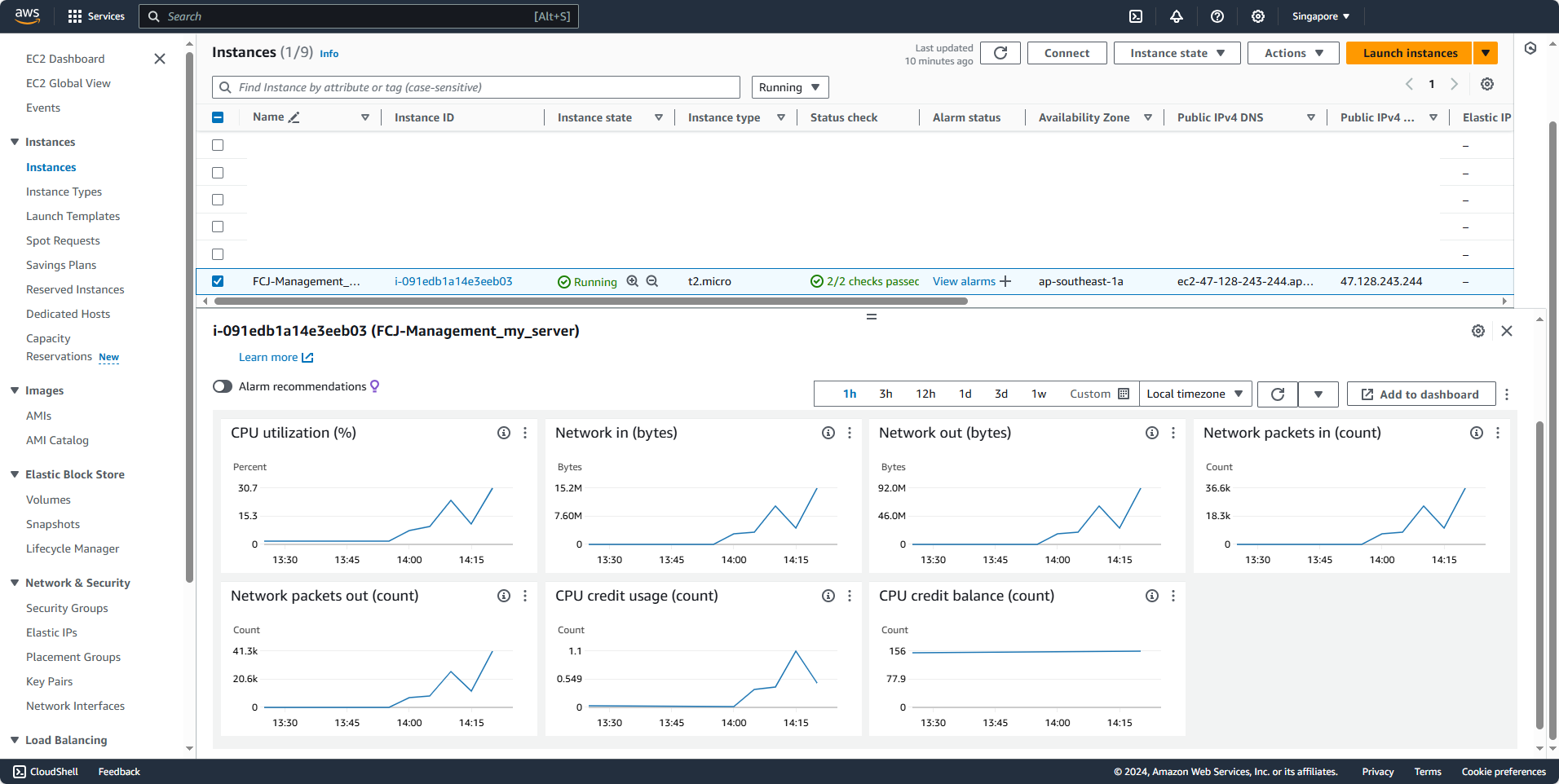Click Add to dashboard button

click(x=1421, y=394)
